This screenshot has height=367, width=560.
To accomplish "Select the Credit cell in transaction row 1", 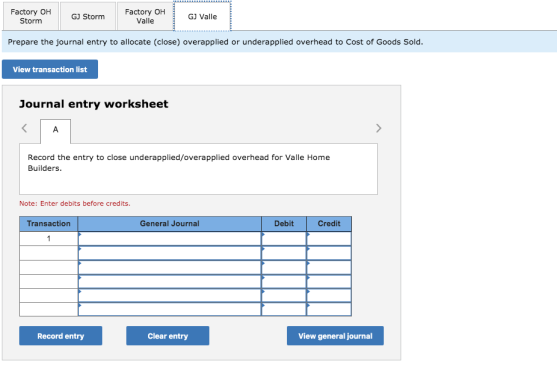I will coord(329,238).
